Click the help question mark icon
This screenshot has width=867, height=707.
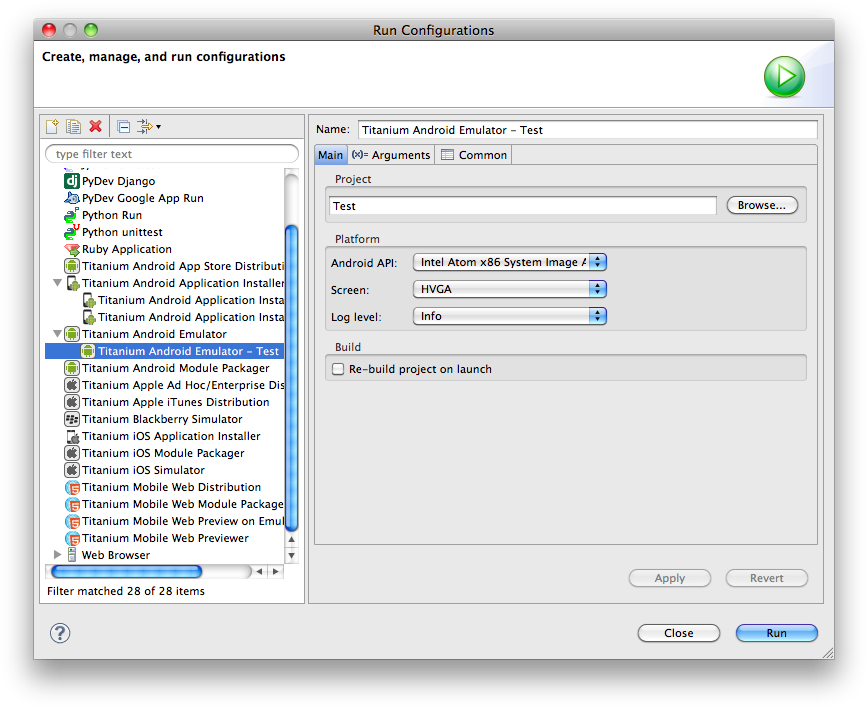60,633
